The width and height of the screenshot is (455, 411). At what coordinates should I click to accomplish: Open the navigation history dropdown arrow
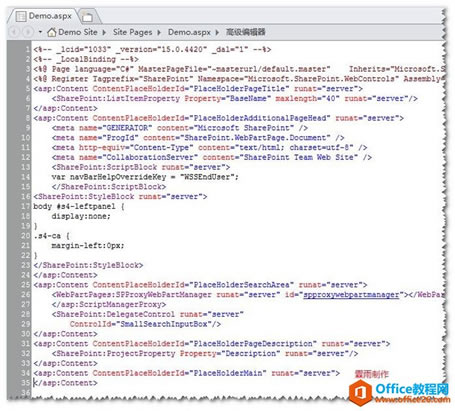(40, 32)
